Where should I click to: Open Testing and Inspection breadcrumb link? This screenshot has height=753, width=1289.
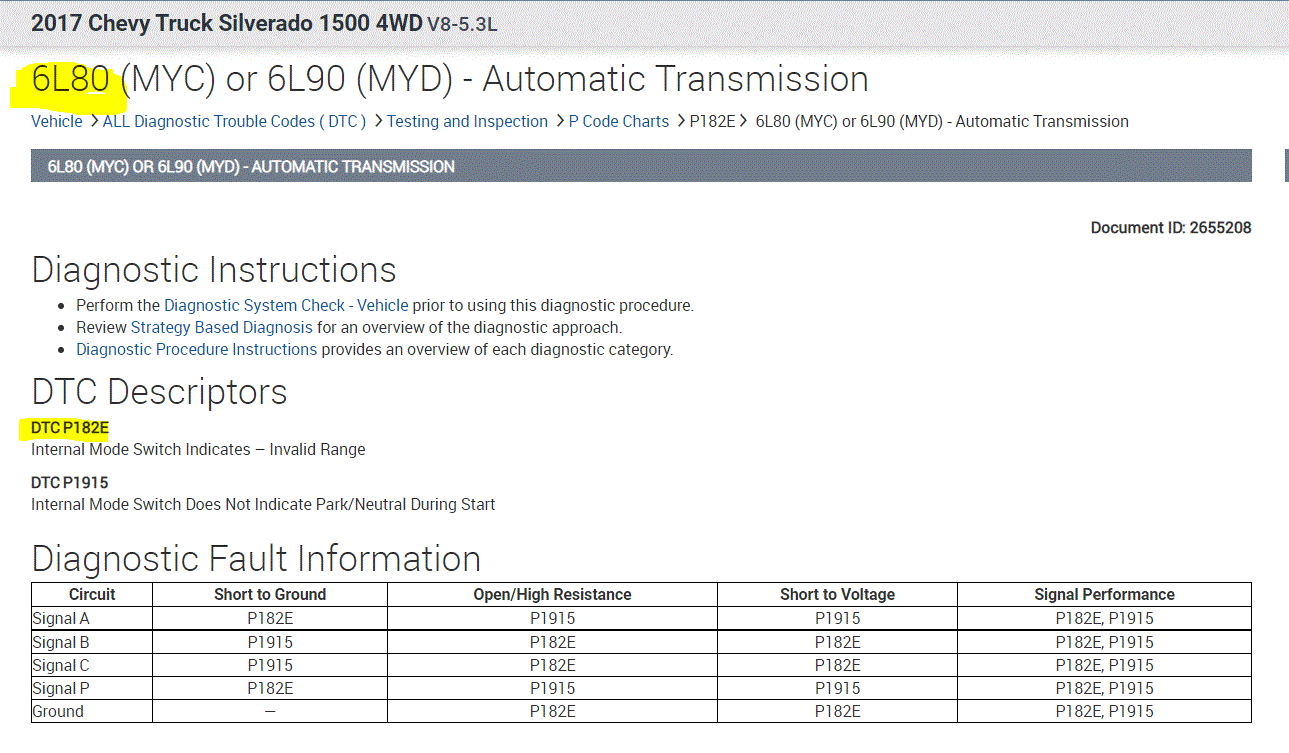[x=467, y=121]
